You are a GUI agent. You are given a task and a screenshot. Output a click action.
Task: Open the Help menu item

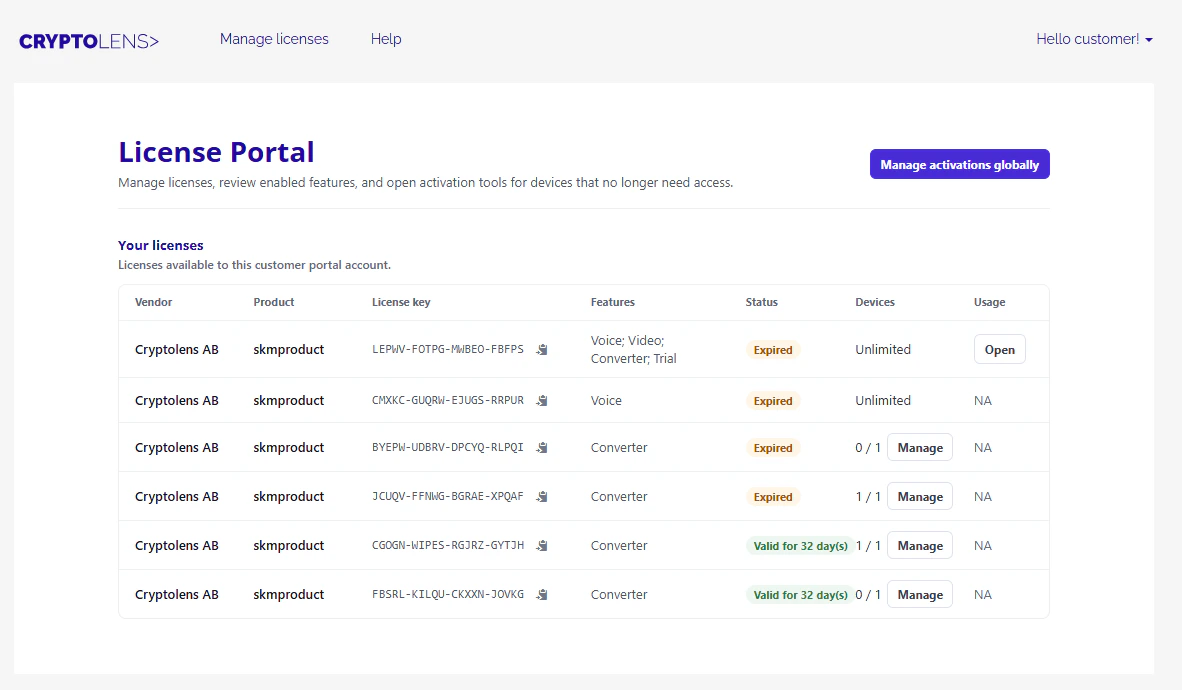386,39
